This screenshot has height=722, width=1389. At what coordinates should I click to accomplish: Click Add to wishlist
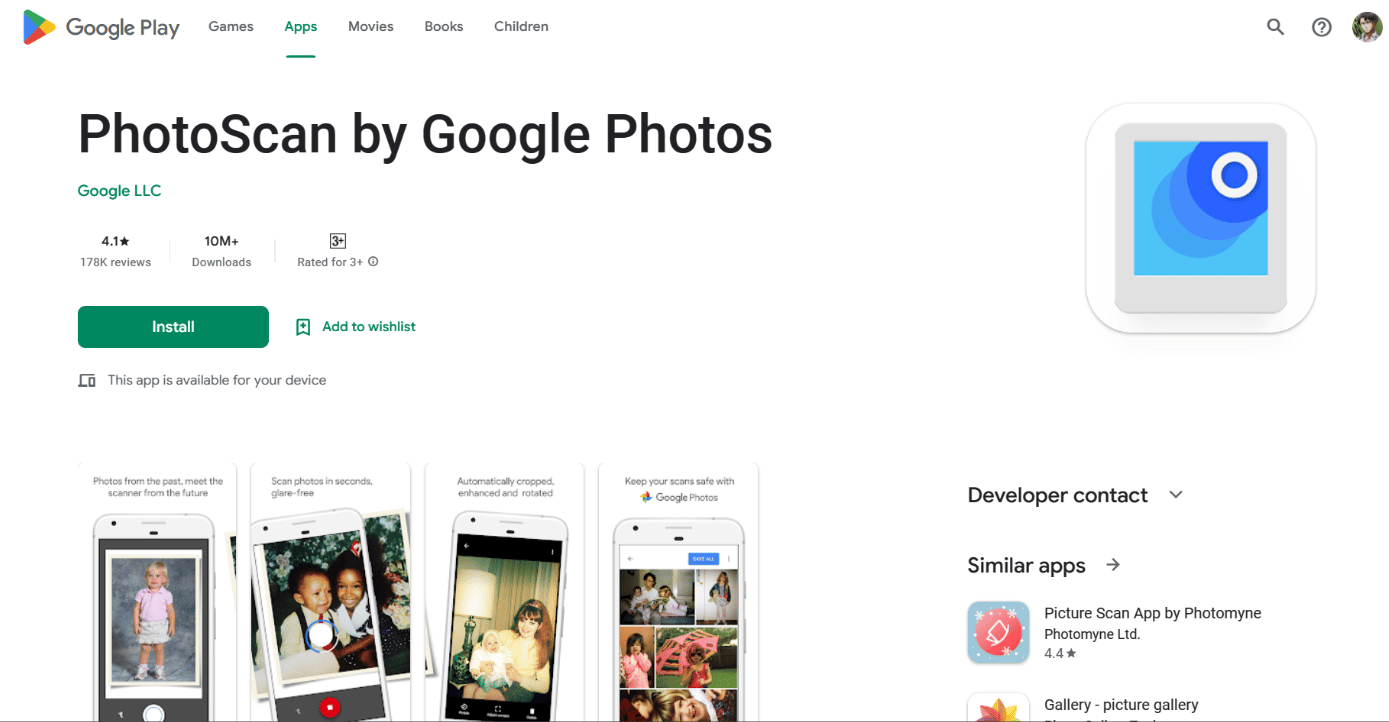[369, 327]
